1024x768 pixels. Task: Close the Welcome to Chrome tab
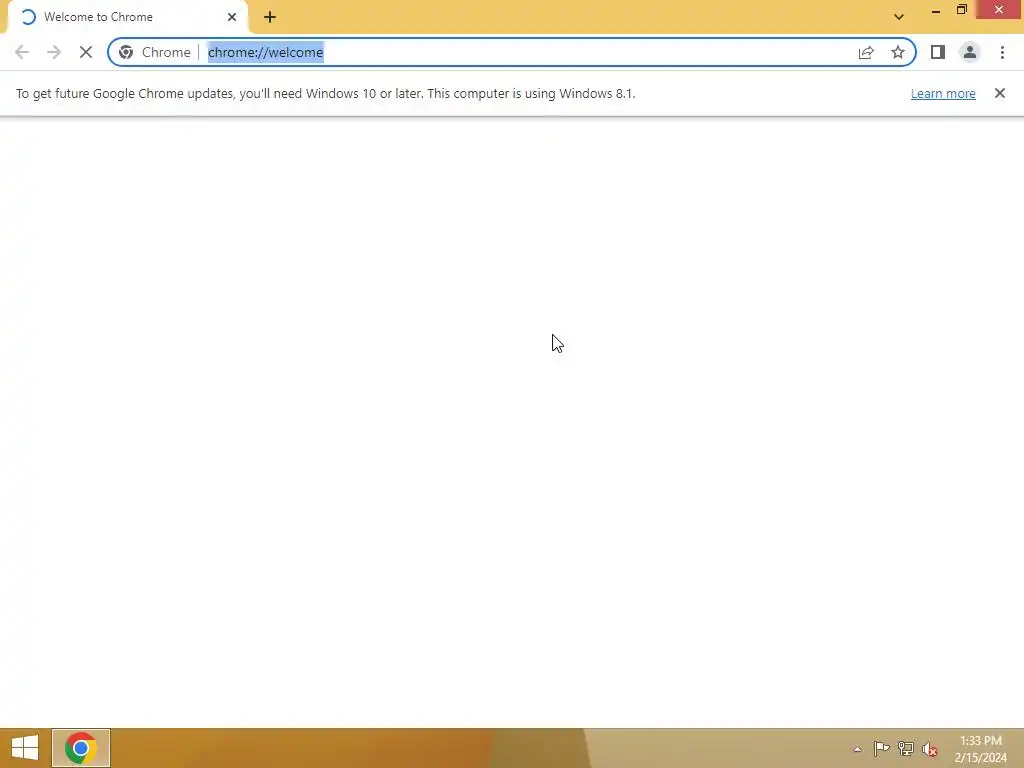pyautogui.click(x=232, y=17)
